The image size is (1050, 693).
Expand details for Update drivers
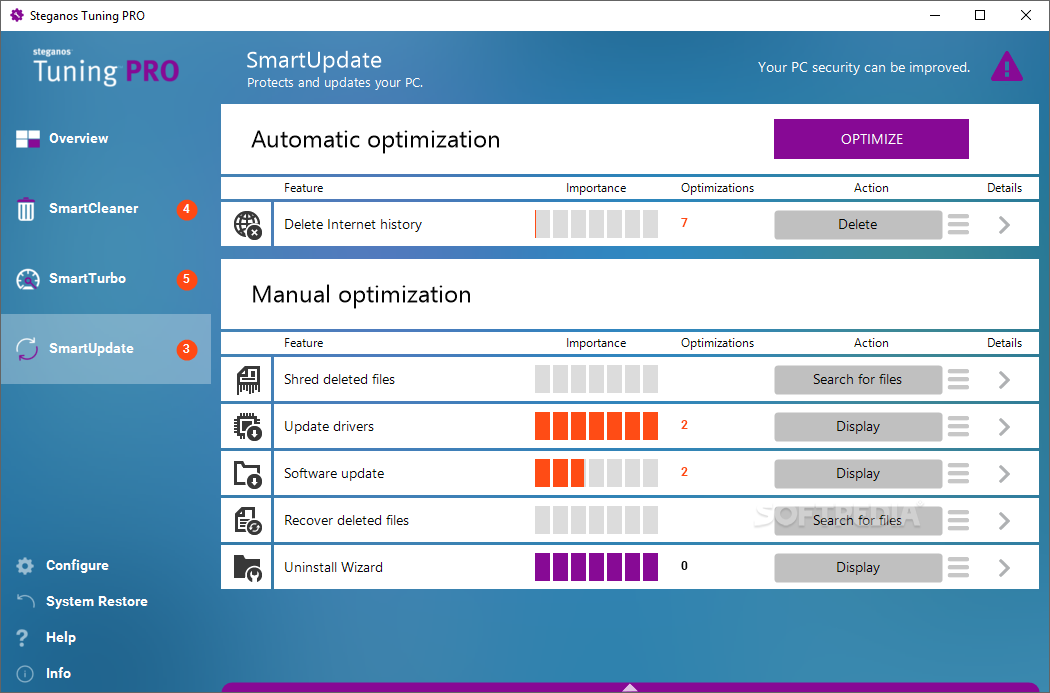[x=1004, y=427]
